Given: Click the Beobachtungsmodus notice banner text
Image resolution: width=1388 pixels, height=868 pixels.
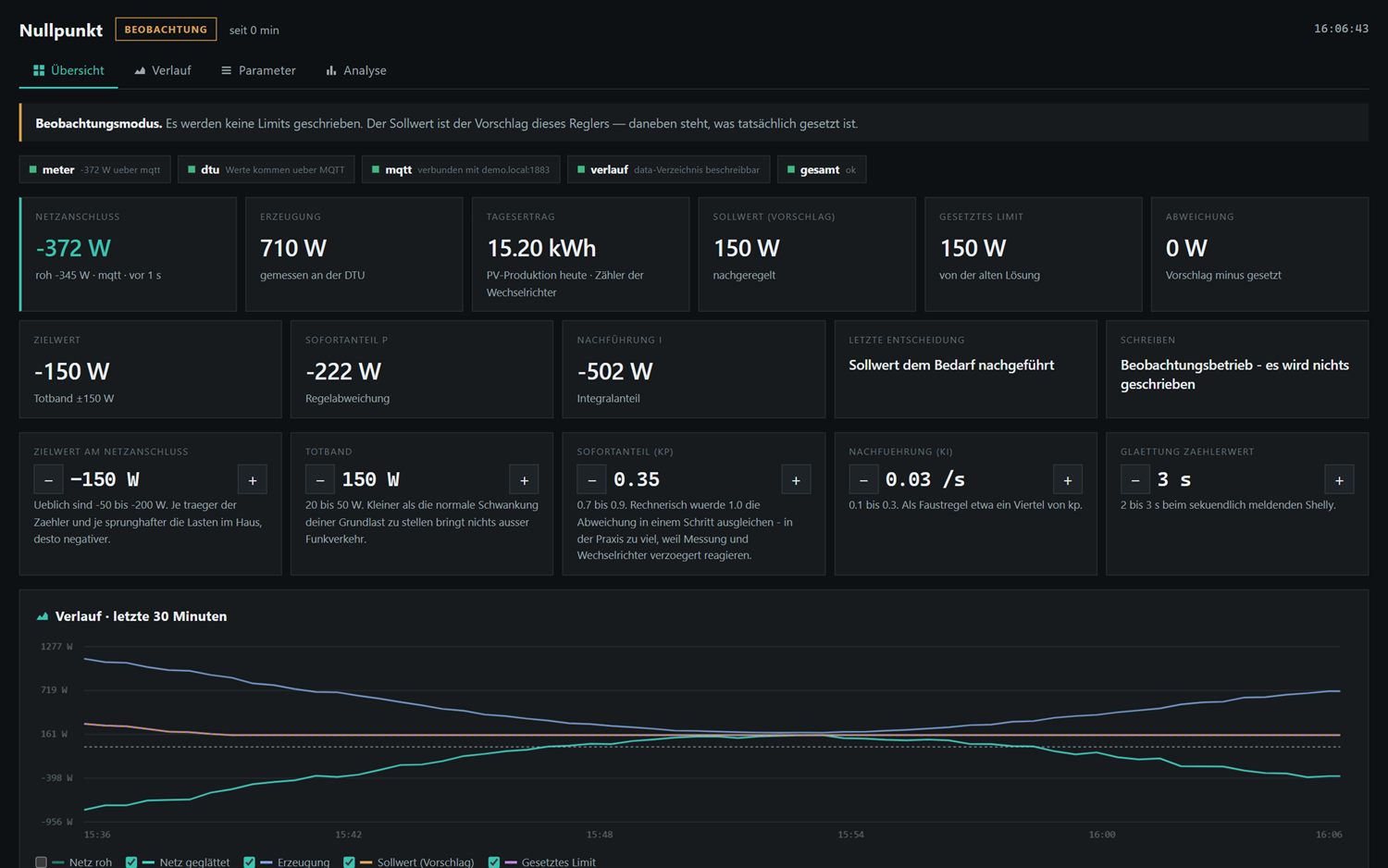Looking at the screenshot, I should click(x=446, y=123).
